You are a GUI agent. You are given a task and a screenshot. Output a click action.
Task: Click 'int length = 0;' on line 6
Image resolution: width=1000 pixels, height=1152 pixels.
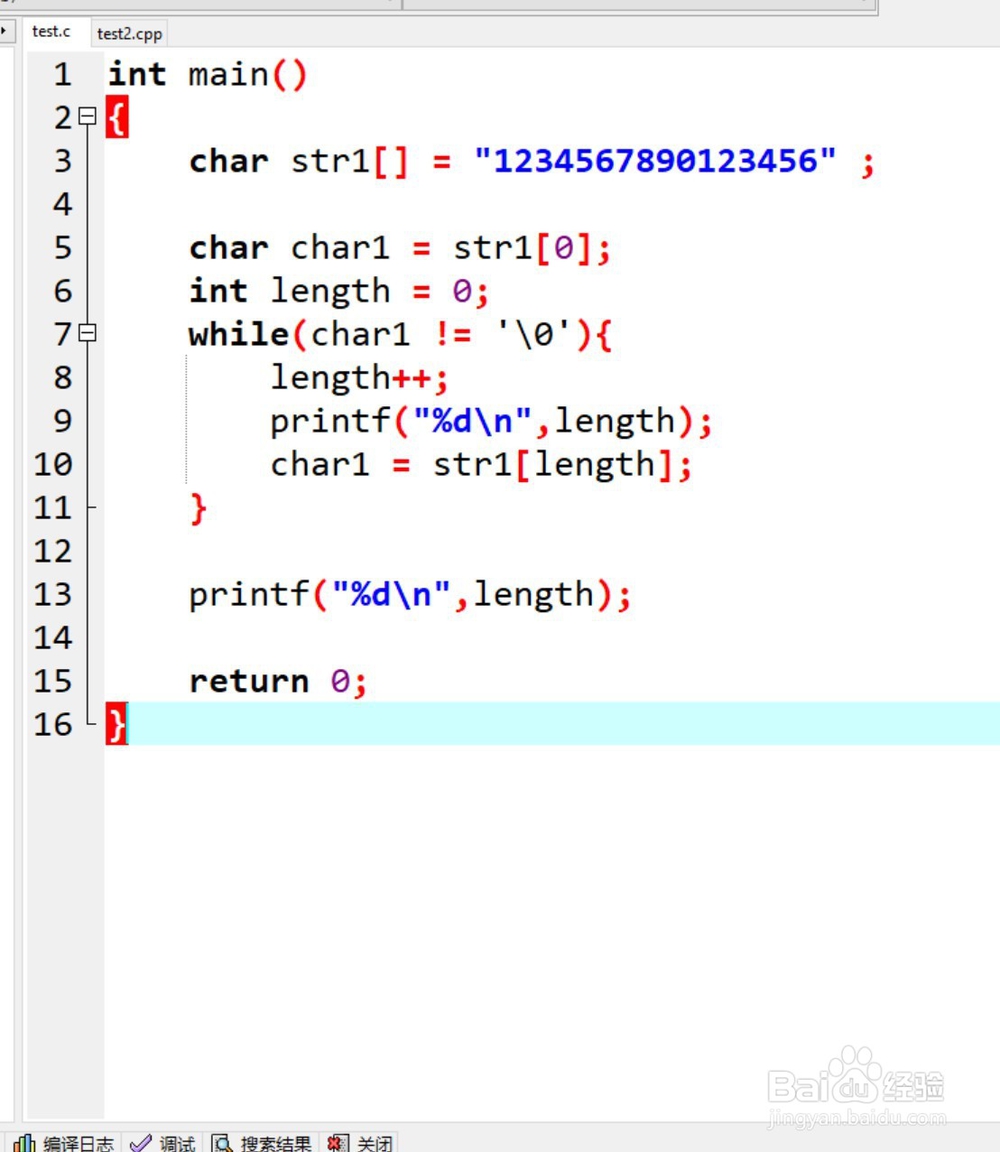pyautogui.click(x=339, y=292)
